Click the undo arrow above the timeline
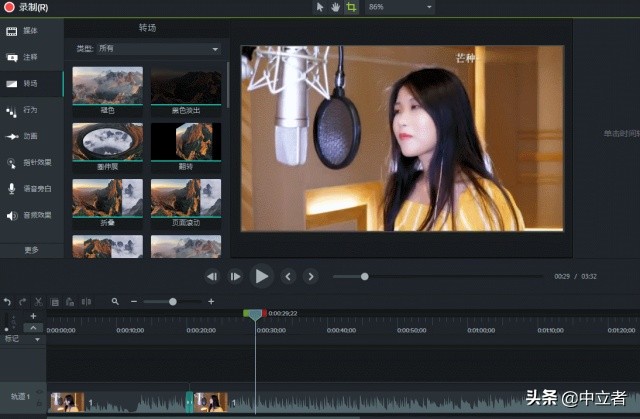 point(7,301)
